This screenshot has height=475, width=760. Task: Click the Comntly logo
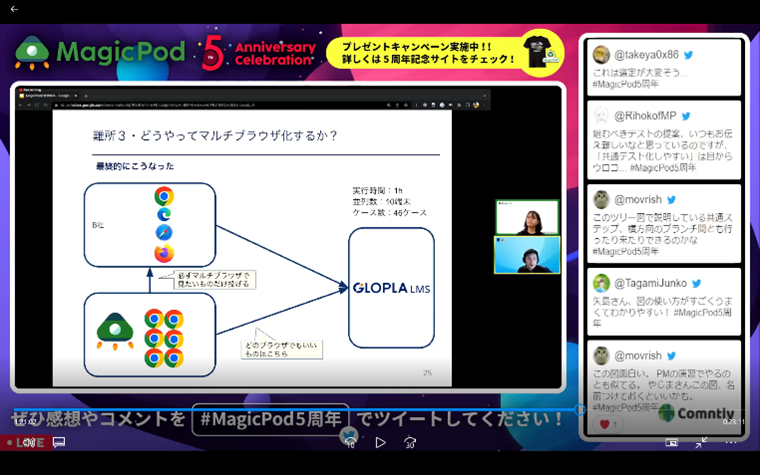[696, 413]
